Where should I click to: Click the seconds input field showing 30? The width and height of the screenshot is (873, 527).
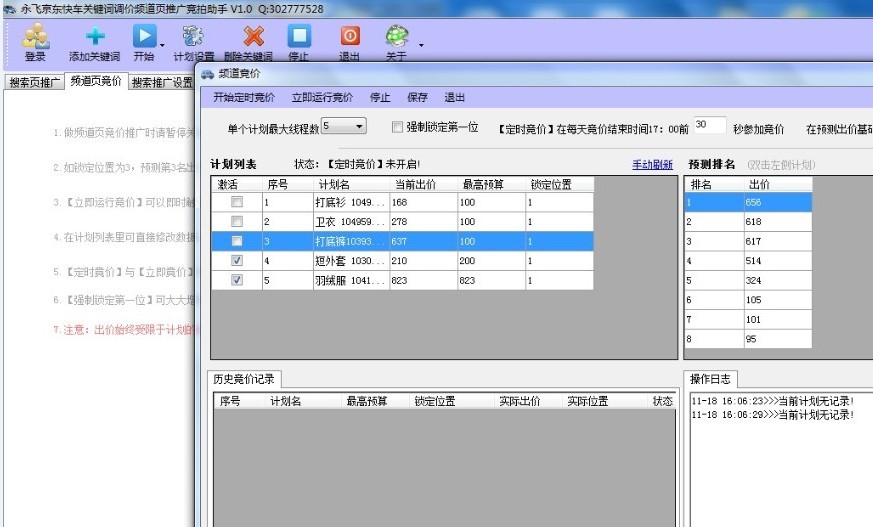(x=710, y=125)
